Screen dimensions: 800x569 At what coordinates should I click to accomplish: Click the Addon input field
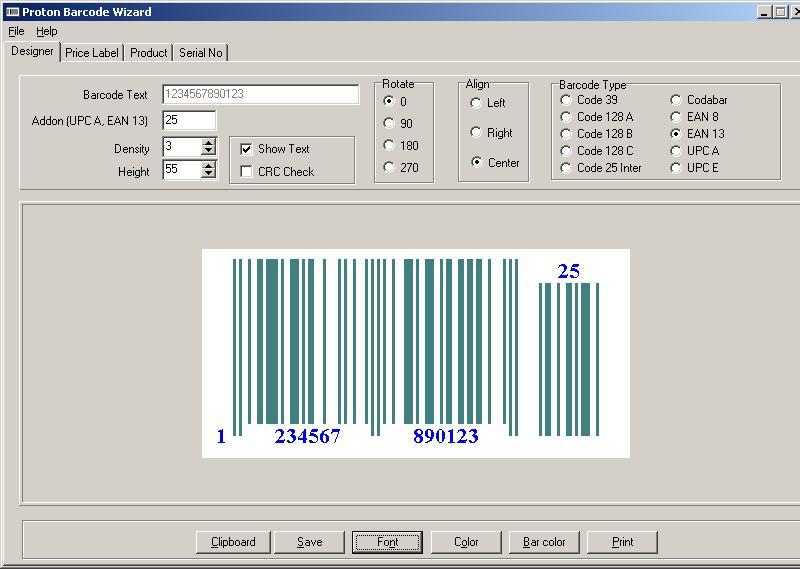[x=189, y=120]
